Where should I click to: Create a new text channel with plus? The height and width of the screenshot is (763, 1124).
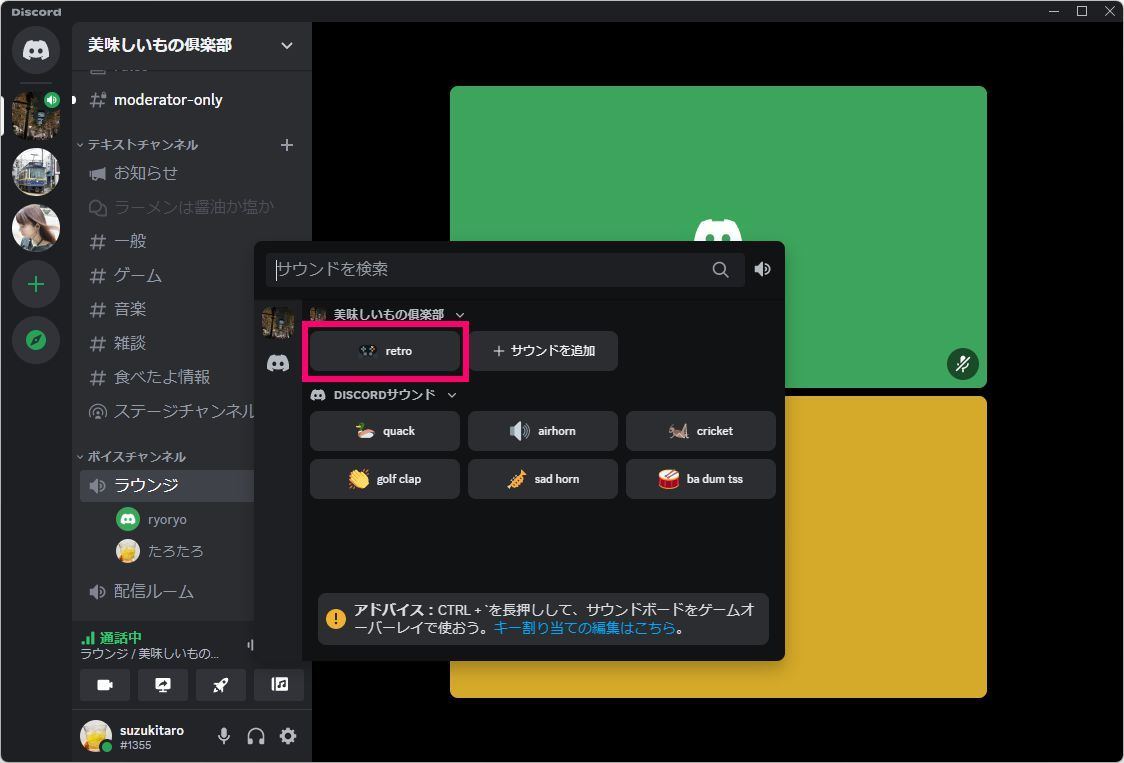287,145
